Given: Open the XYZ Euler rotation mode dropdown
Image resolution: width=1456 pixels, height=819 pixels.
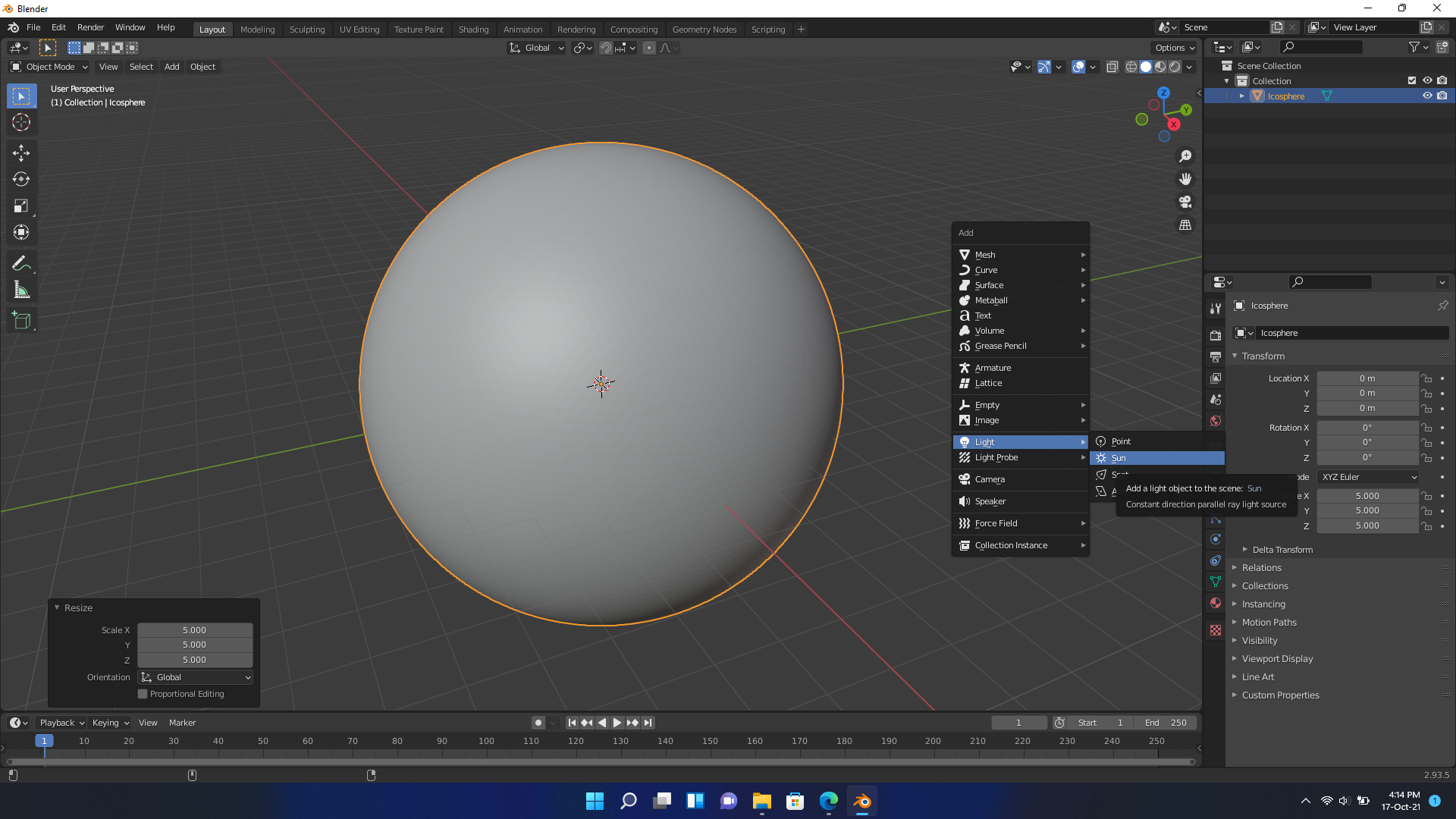Looking at the screenshot, I should click(x=1368, y=477).
